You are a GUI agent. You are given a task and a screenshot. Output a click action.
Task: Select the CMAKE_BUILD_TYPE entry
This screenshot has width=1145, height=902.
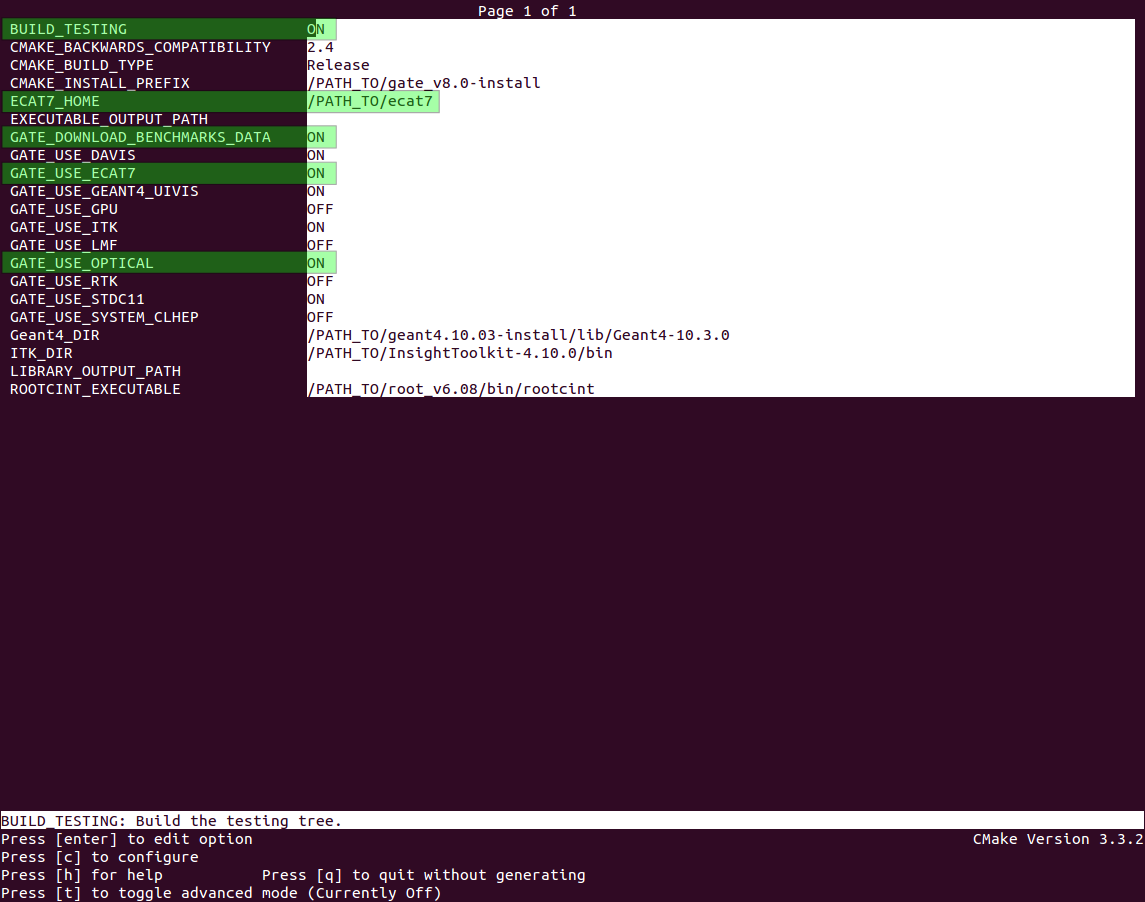[x=82, y=65]
